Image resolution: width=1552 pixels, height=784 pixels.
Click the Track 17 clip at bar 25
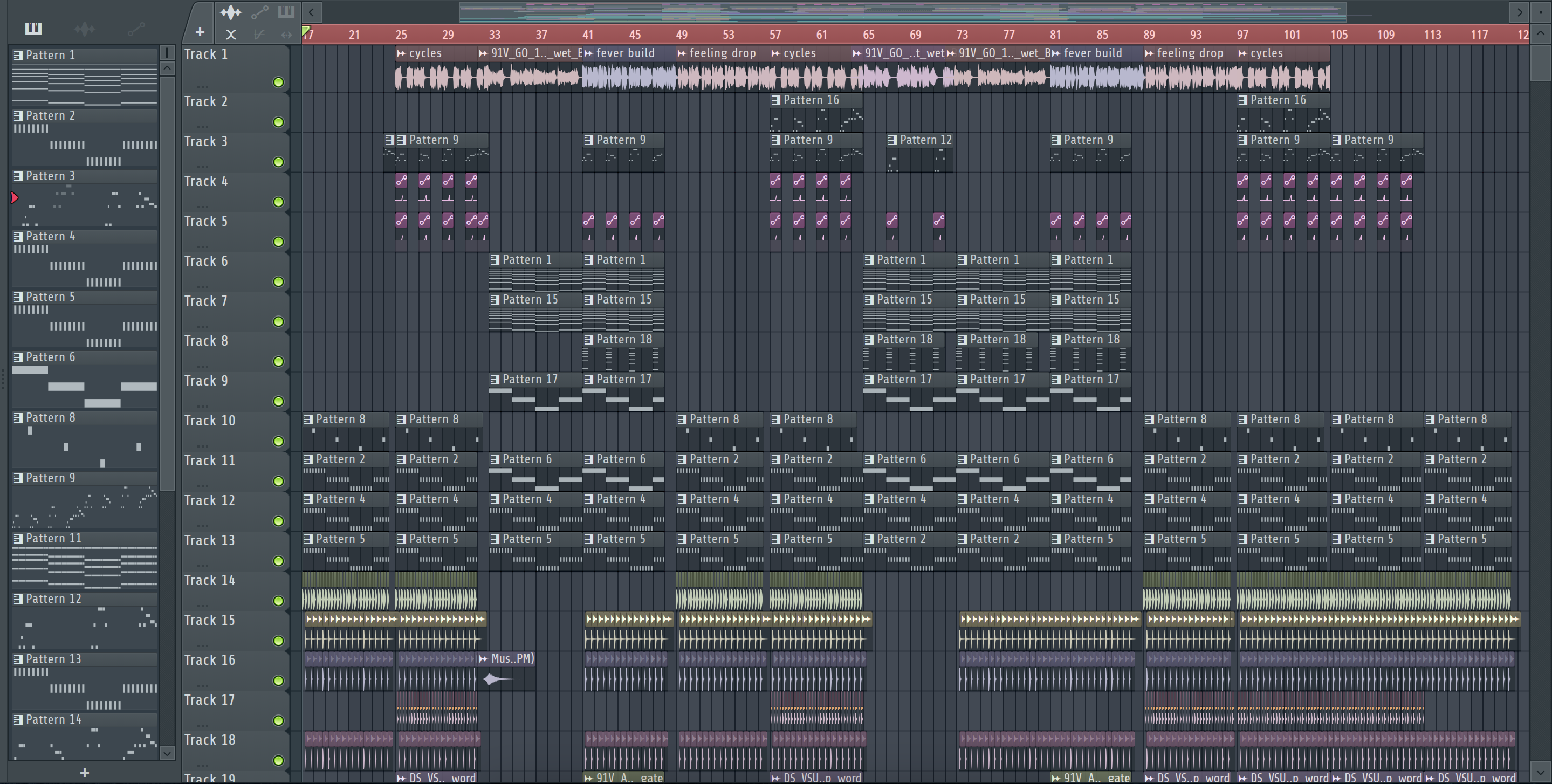pos(437,711)
